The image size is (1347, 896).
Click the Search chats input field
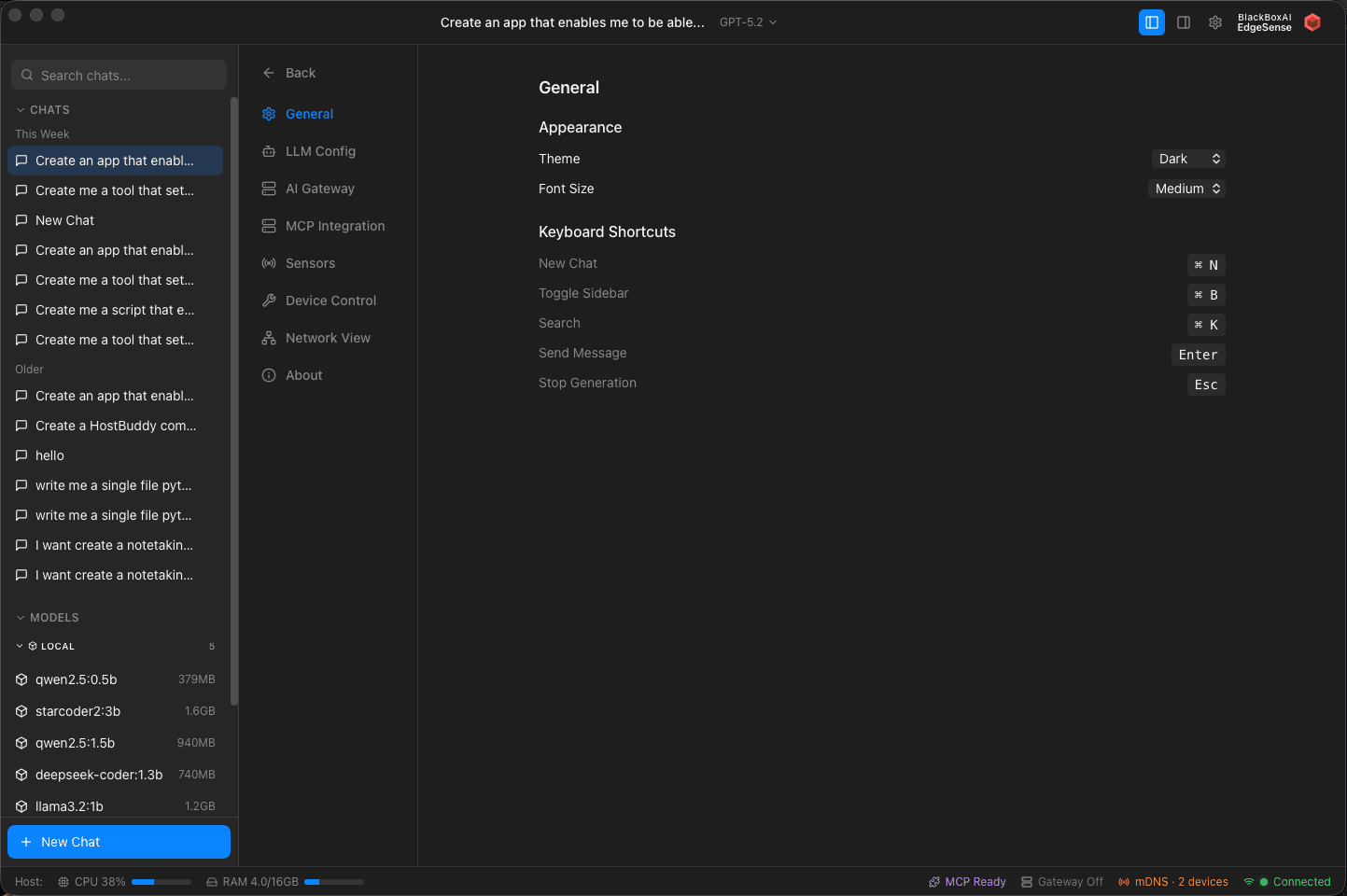pyautogui.click(x=119, y=76)
